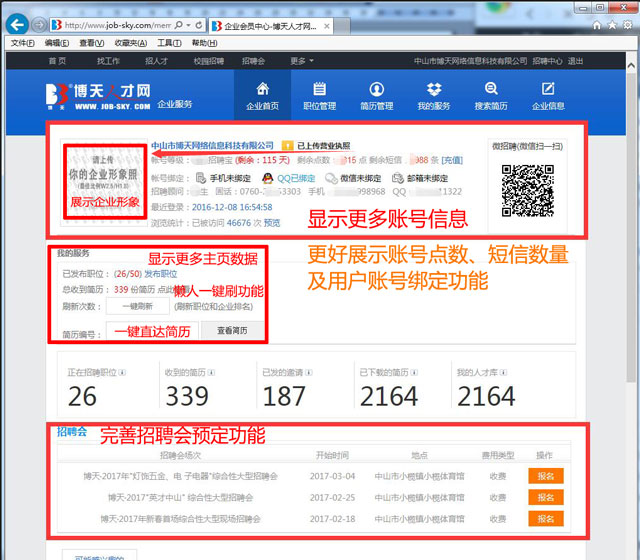Click the WeChat recruiting QR code
Viewport: 640px width, 560px height.
pos(527,190)
